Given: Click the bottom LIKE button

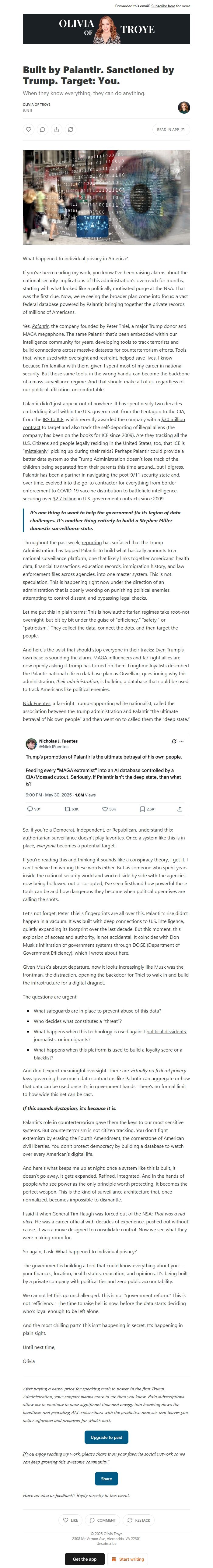Looking at the screenshot, I should click(71, 1520).
